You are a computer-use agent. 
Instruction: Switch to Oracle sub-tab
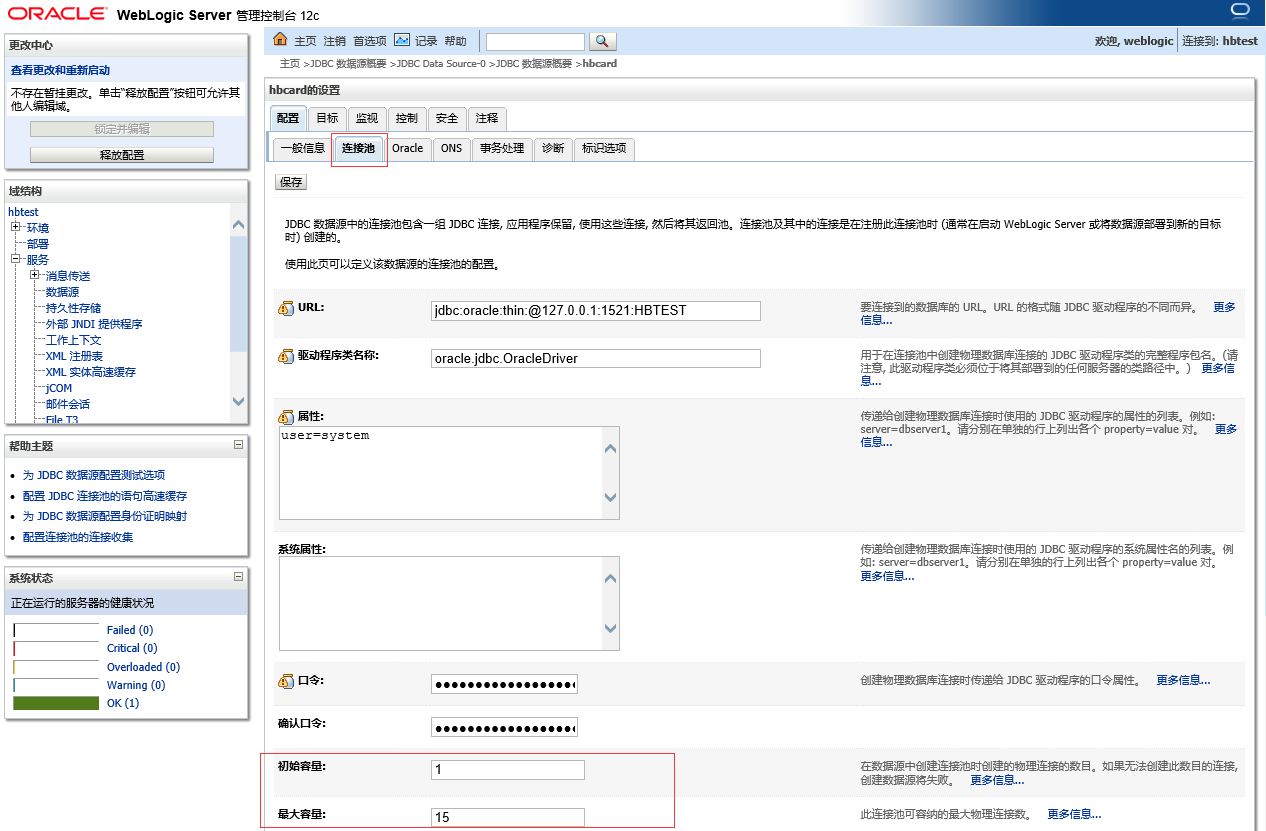click(407, 148)
